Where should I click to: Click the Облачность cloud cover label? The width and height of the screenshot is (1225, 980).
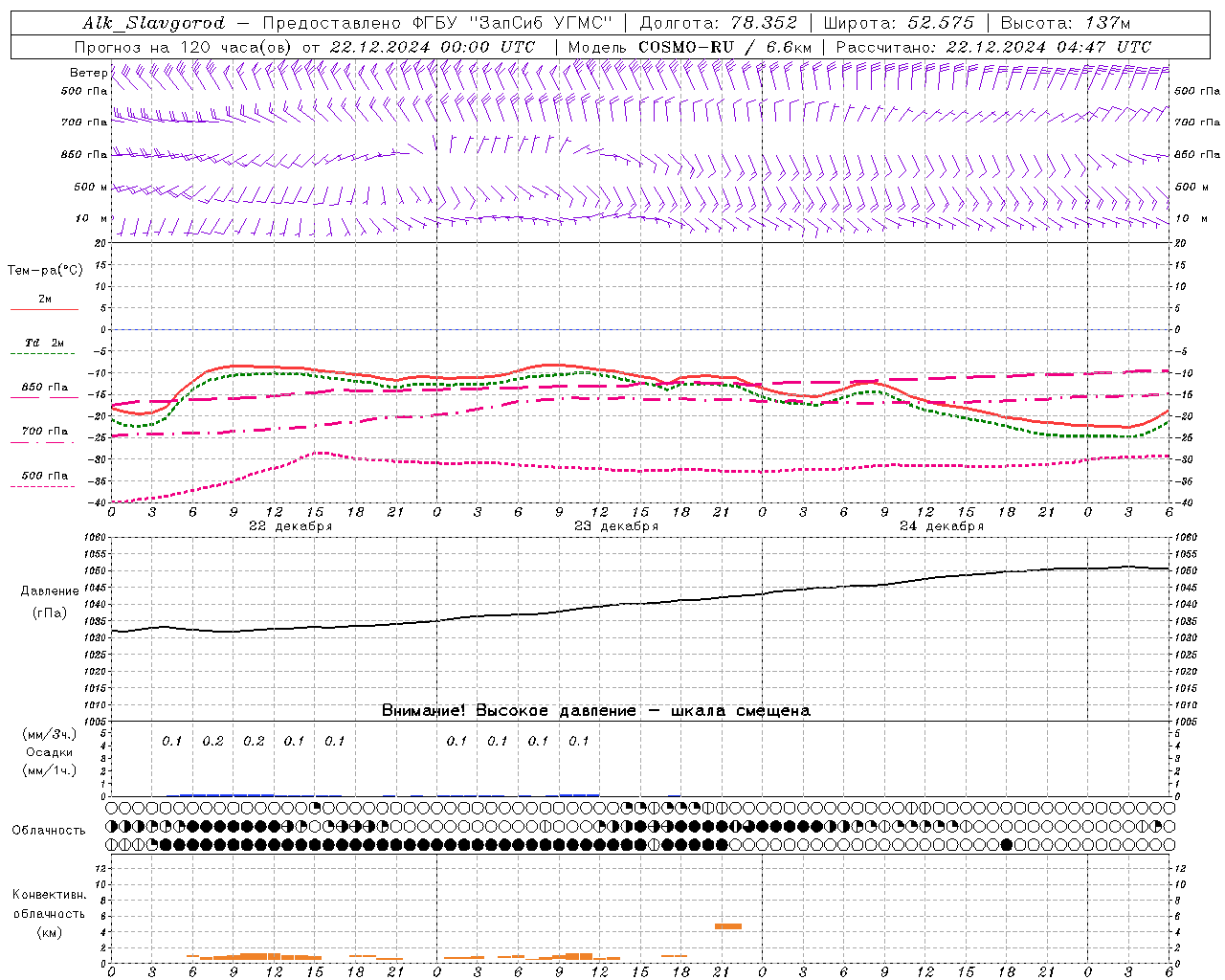click(x=49, y=831)
